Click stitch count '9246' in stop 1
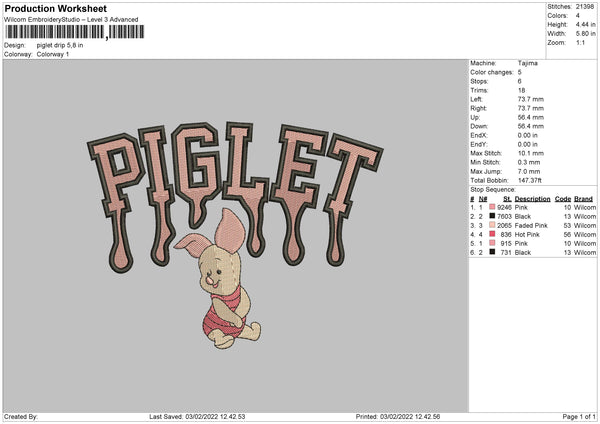This screenshot has width=600, height=424. (504, 207)
